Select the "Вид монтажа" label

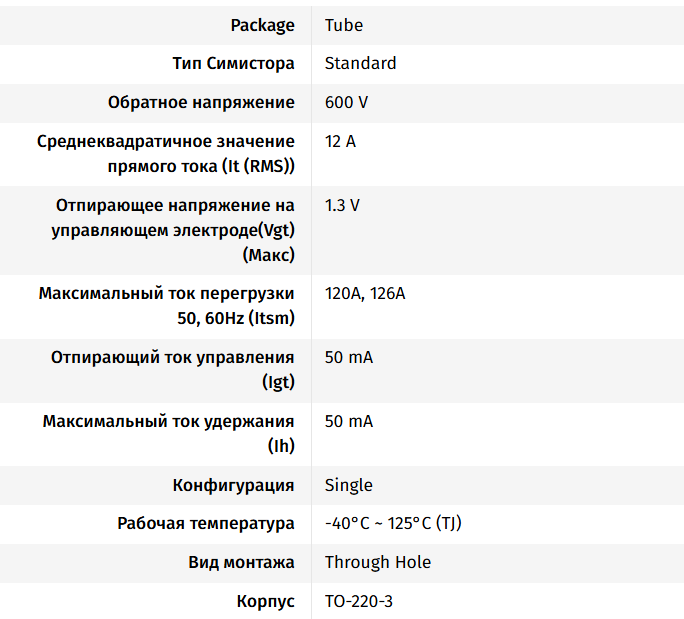241,562
